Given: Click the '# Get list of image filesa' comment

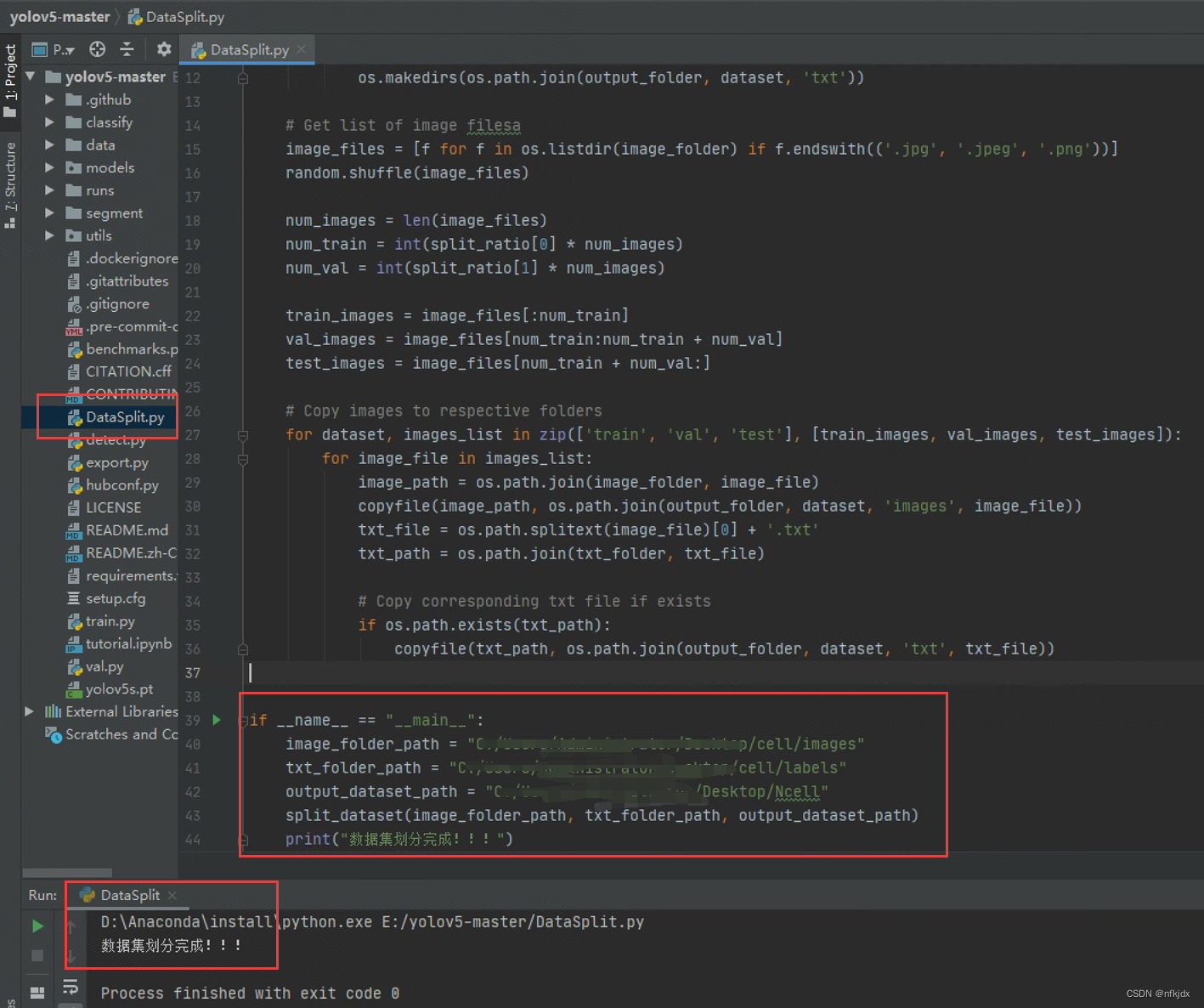Looking at the screenshot, I should pyautogui.click(x=403, y=125).
